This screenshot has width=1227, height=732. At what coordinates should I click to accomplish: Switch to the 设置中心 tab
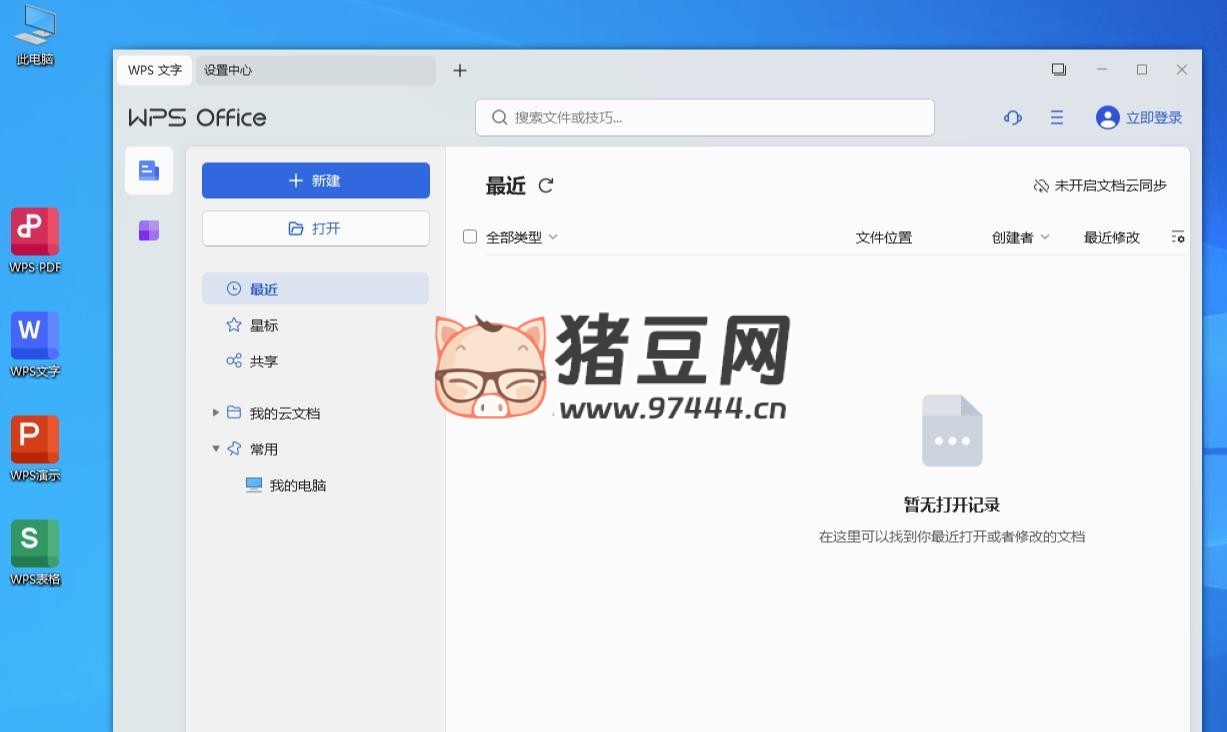[227, 70]
